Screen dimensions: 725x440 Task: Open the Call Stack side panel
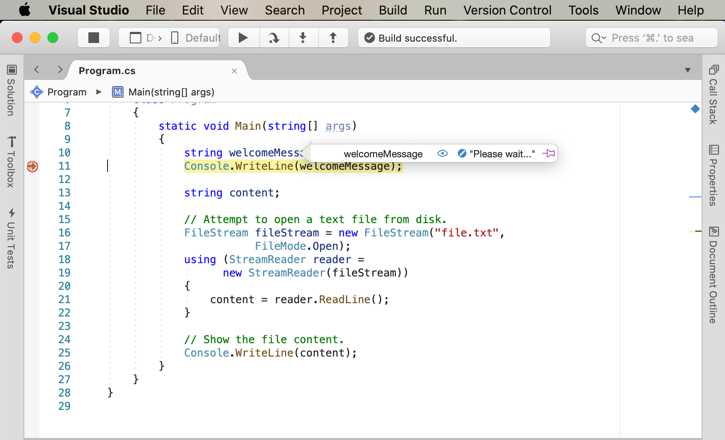click(x=713, y=94)
